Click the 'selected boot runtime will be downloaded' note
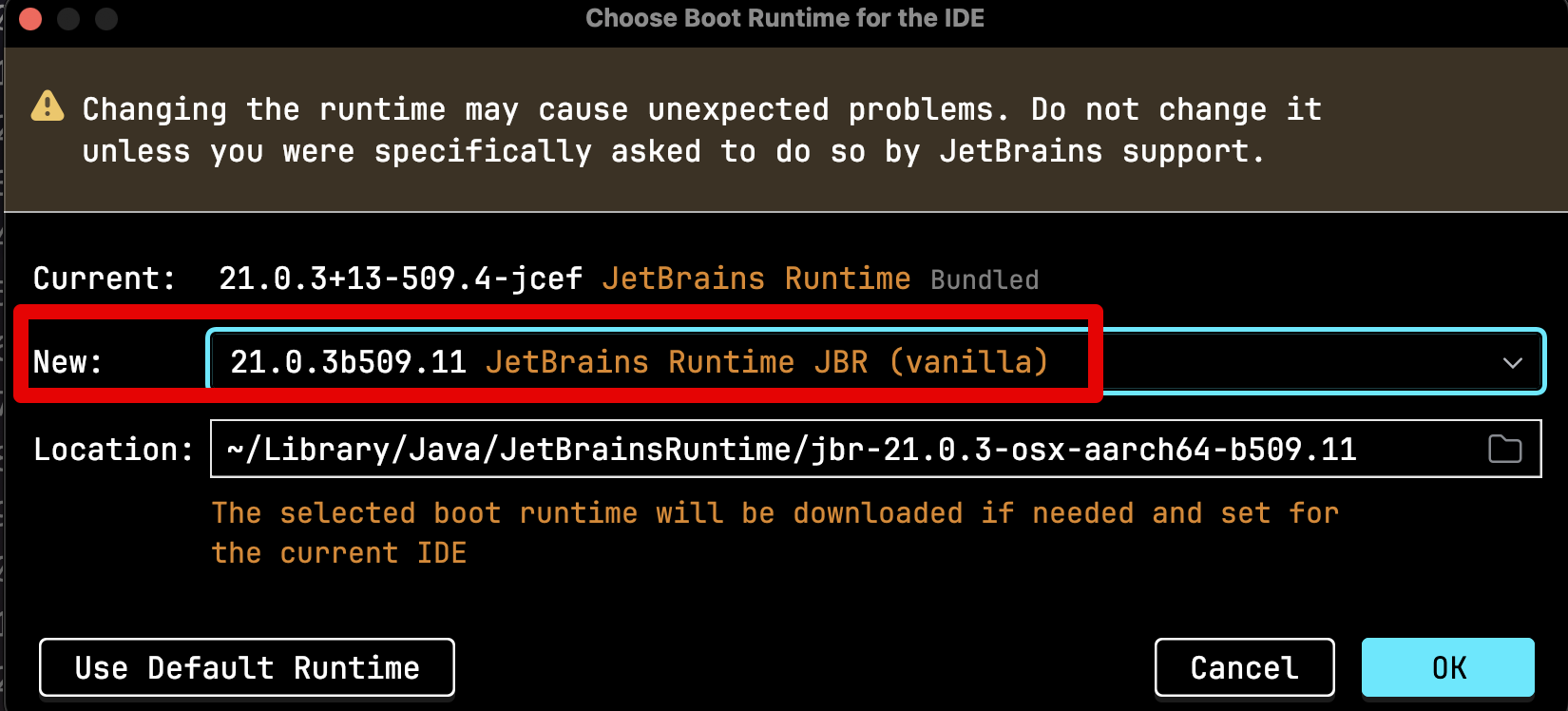Image resolution: width=1568 pixels, height=711 pixels. pyautogui.click(x=621, y=513)
